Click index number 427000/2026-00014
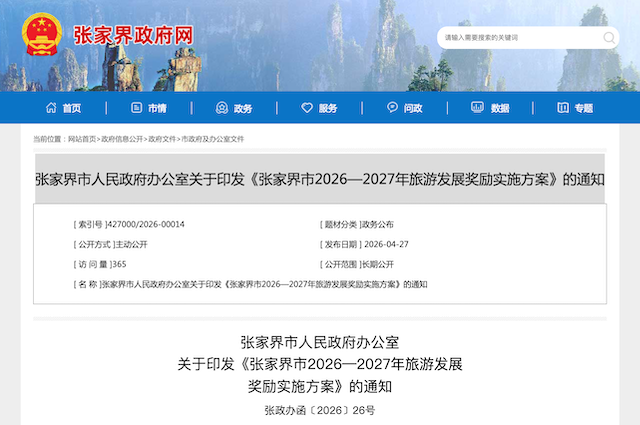Screen dimensions: 640x425 146,225
